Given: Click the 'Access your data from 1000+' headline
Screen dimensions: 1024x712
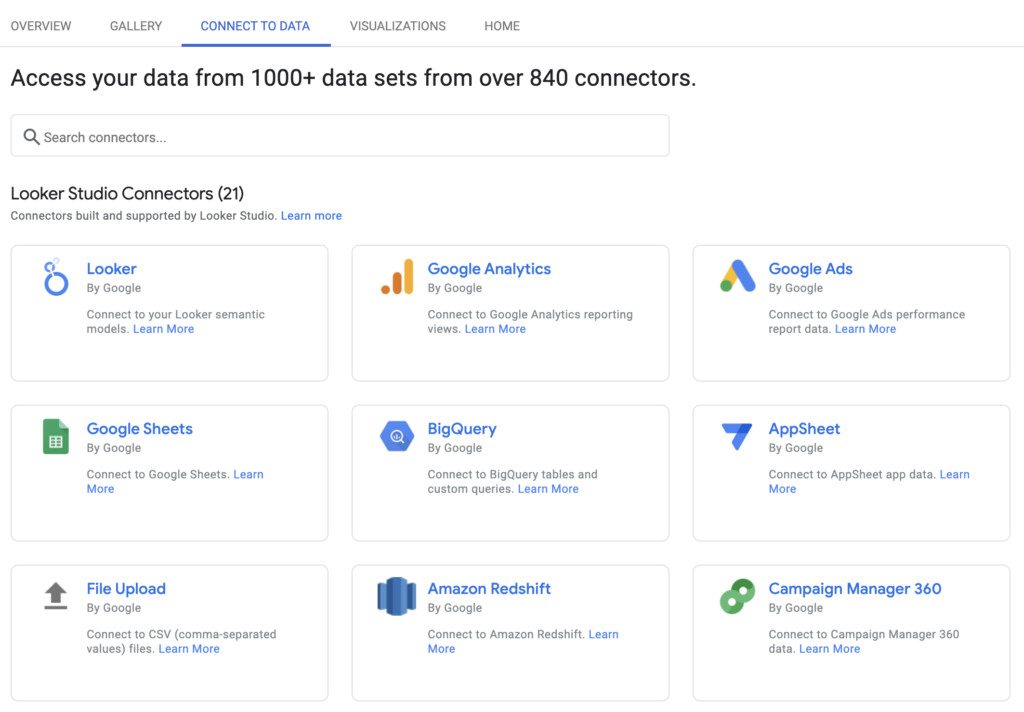Looking at the screenshot, I should (x=353, y=78).
